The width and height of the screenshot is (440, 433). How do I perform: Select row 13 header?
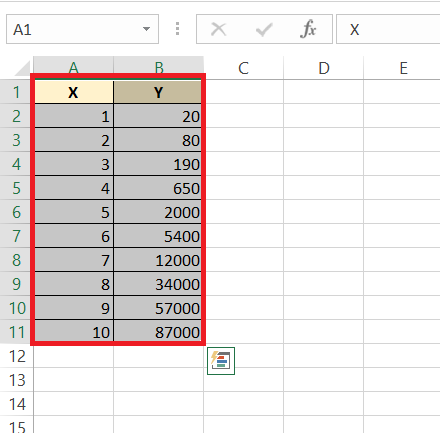point(17,380)
